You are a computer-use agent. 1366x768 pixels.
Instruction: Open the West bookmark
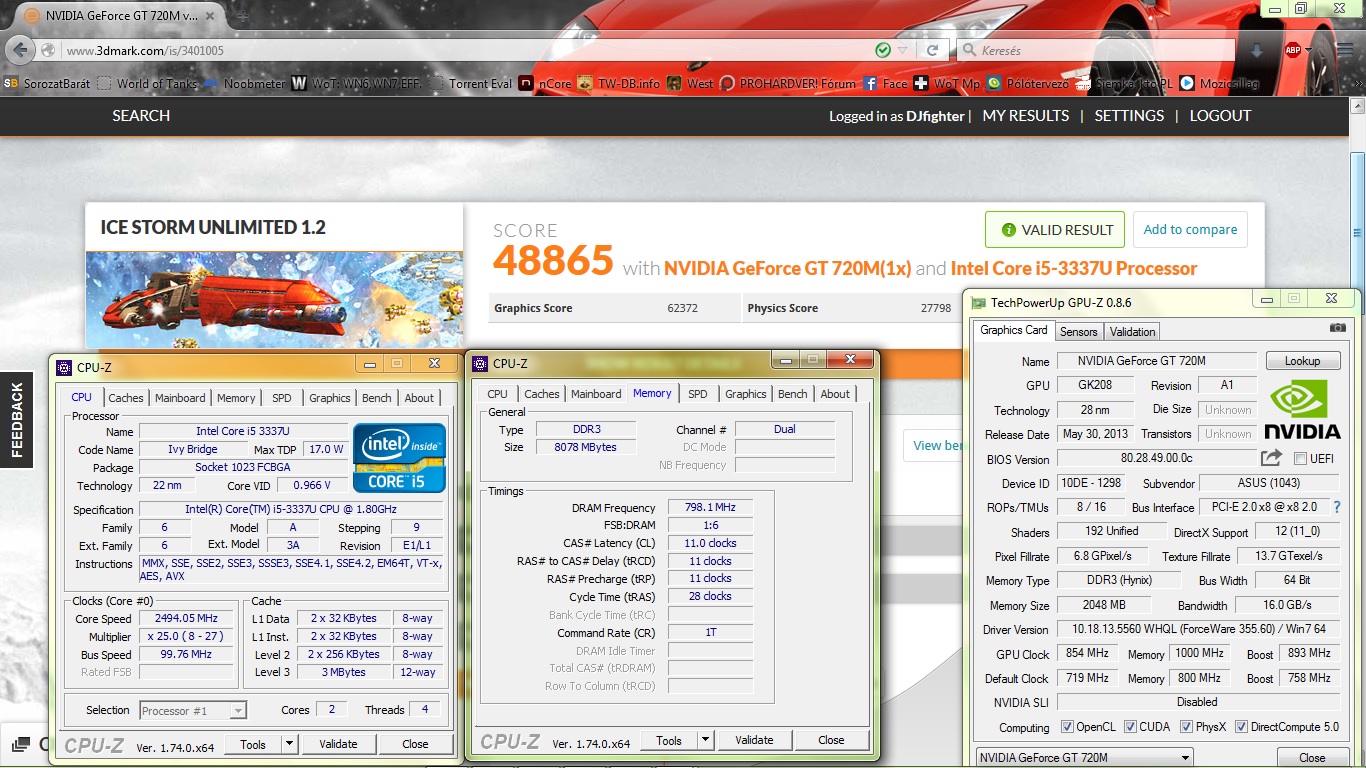tap(692, 84)
